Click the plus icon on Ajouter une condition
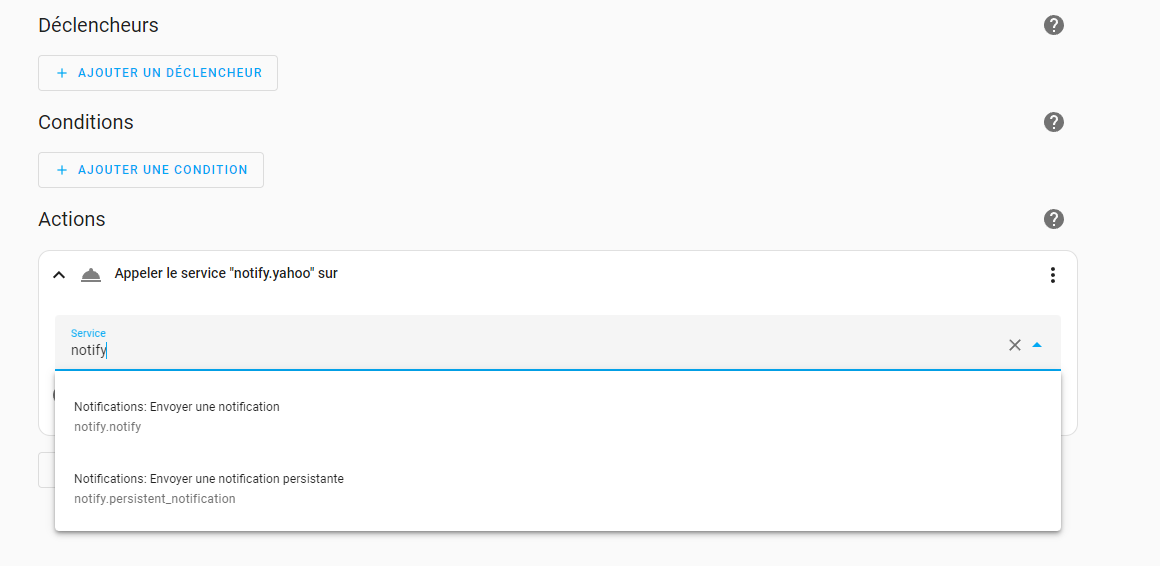This screenshot has width=1160, height=566. (62, 170)
